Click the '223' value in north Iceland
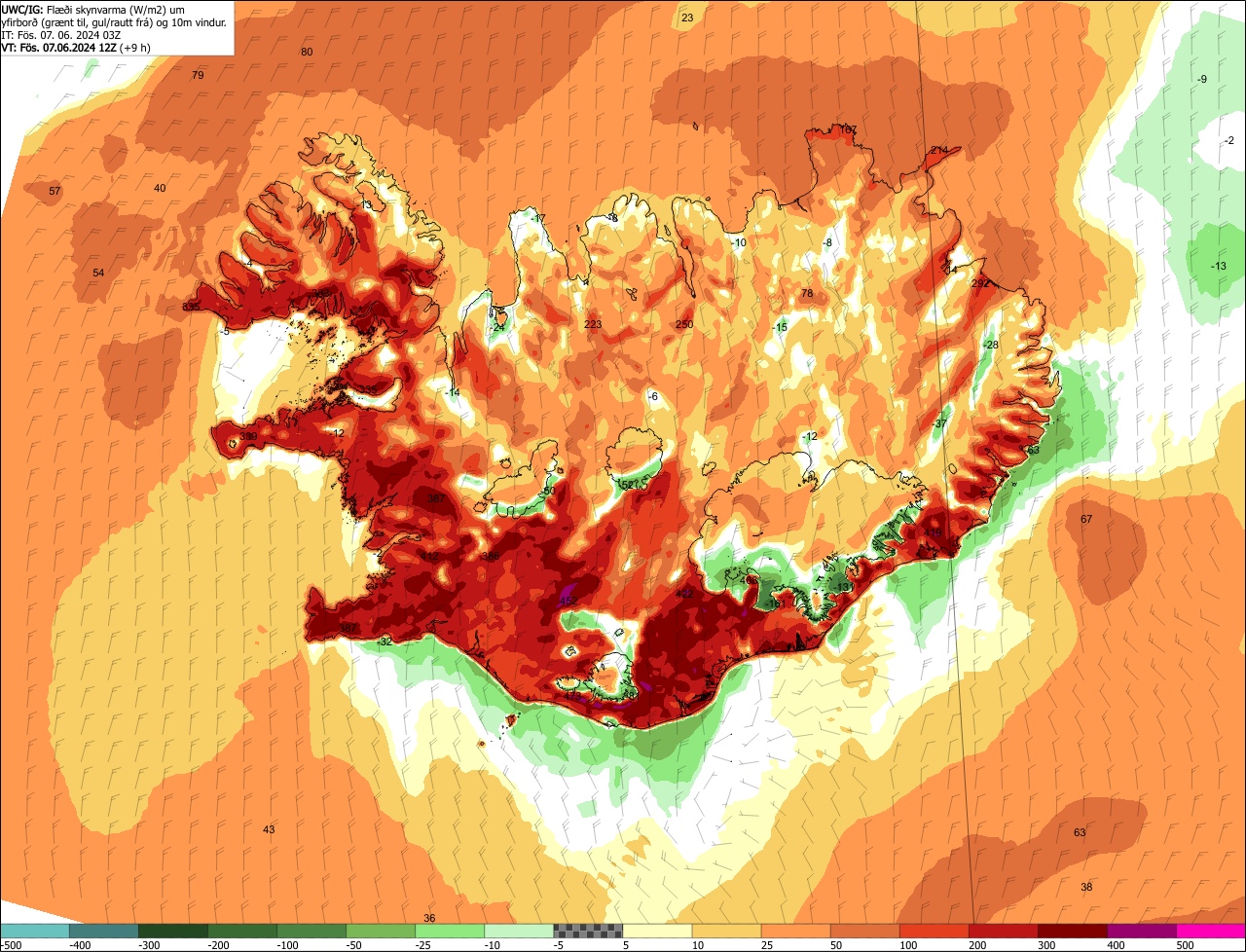 click(x=593, y=324)
